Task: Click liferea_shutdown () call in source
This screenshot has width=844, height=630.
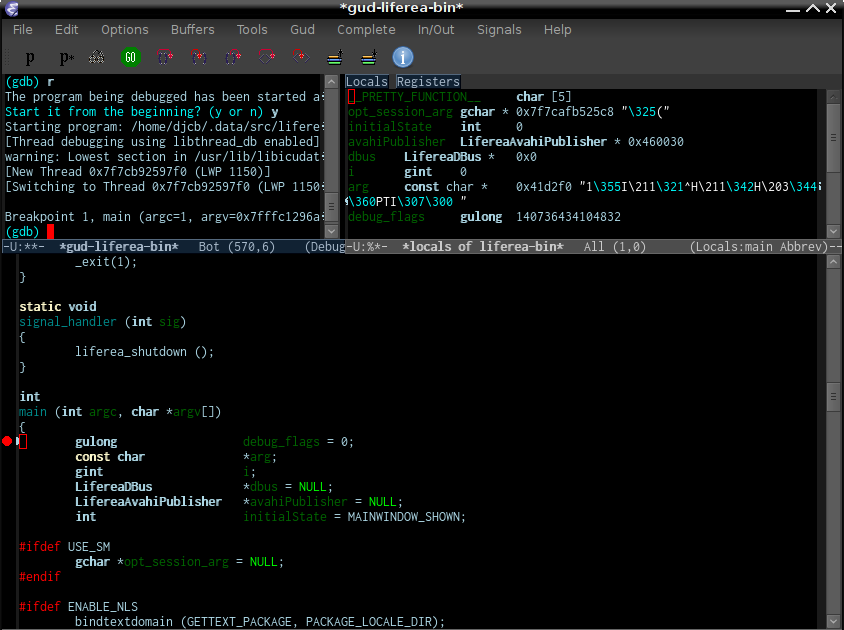Action: 144,352
